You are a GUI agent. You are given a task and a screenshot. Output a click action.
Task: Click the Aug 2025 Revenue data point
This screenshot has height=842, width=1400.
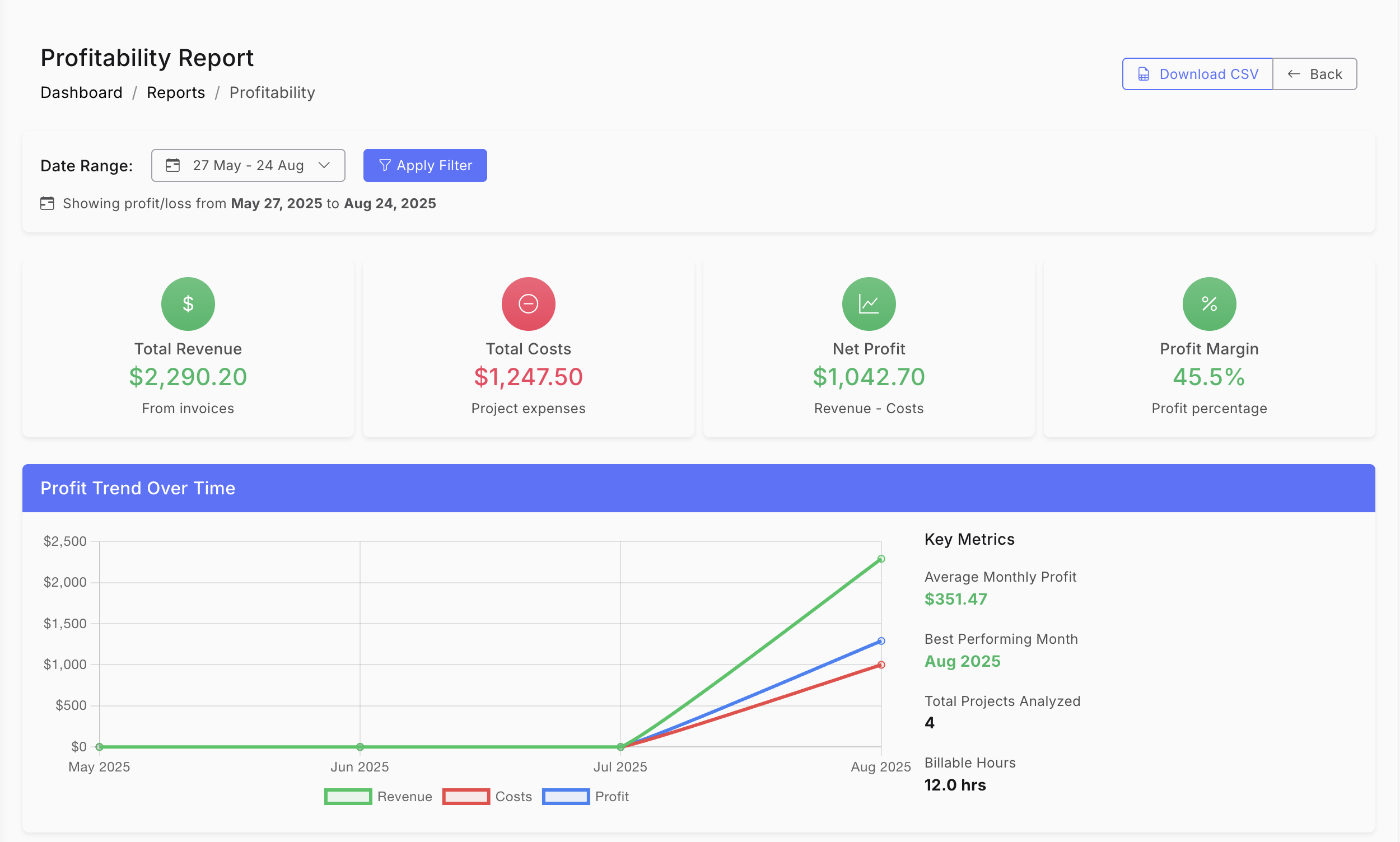click(x=881, y=559)
